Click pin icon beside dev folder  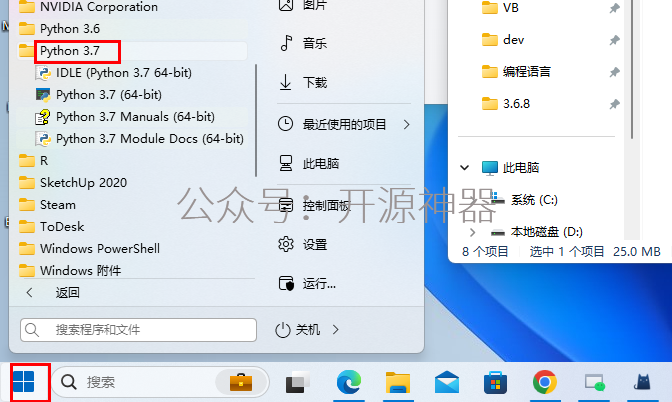click(615, 40)
